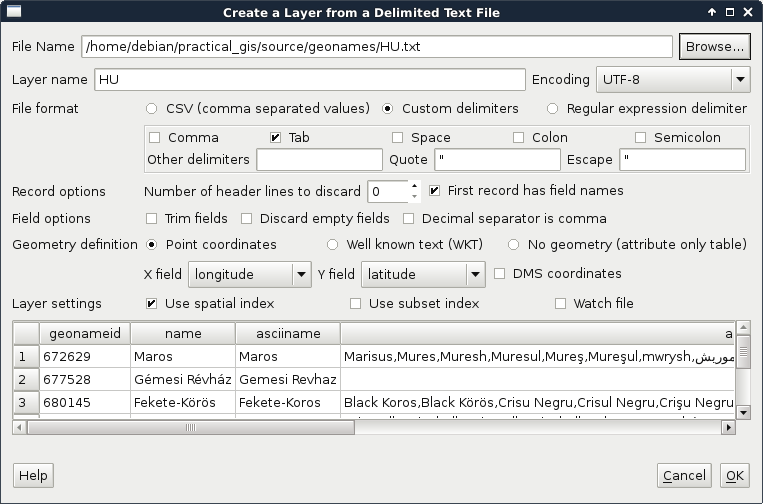Viewport: 763px width, 504px height.
Task: Enable DMS coordinates checkbox
Action: pos(500,273)
